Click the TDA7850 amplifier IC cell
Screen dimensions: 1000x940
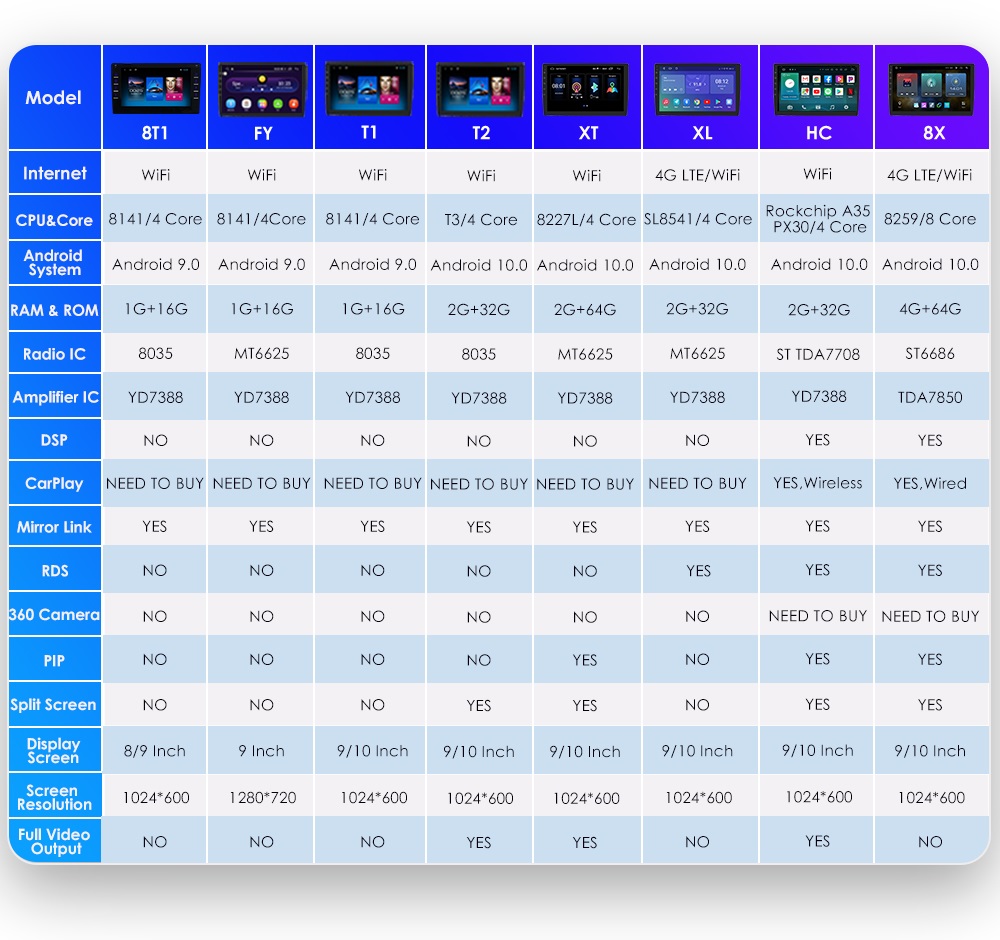(930, 397)
